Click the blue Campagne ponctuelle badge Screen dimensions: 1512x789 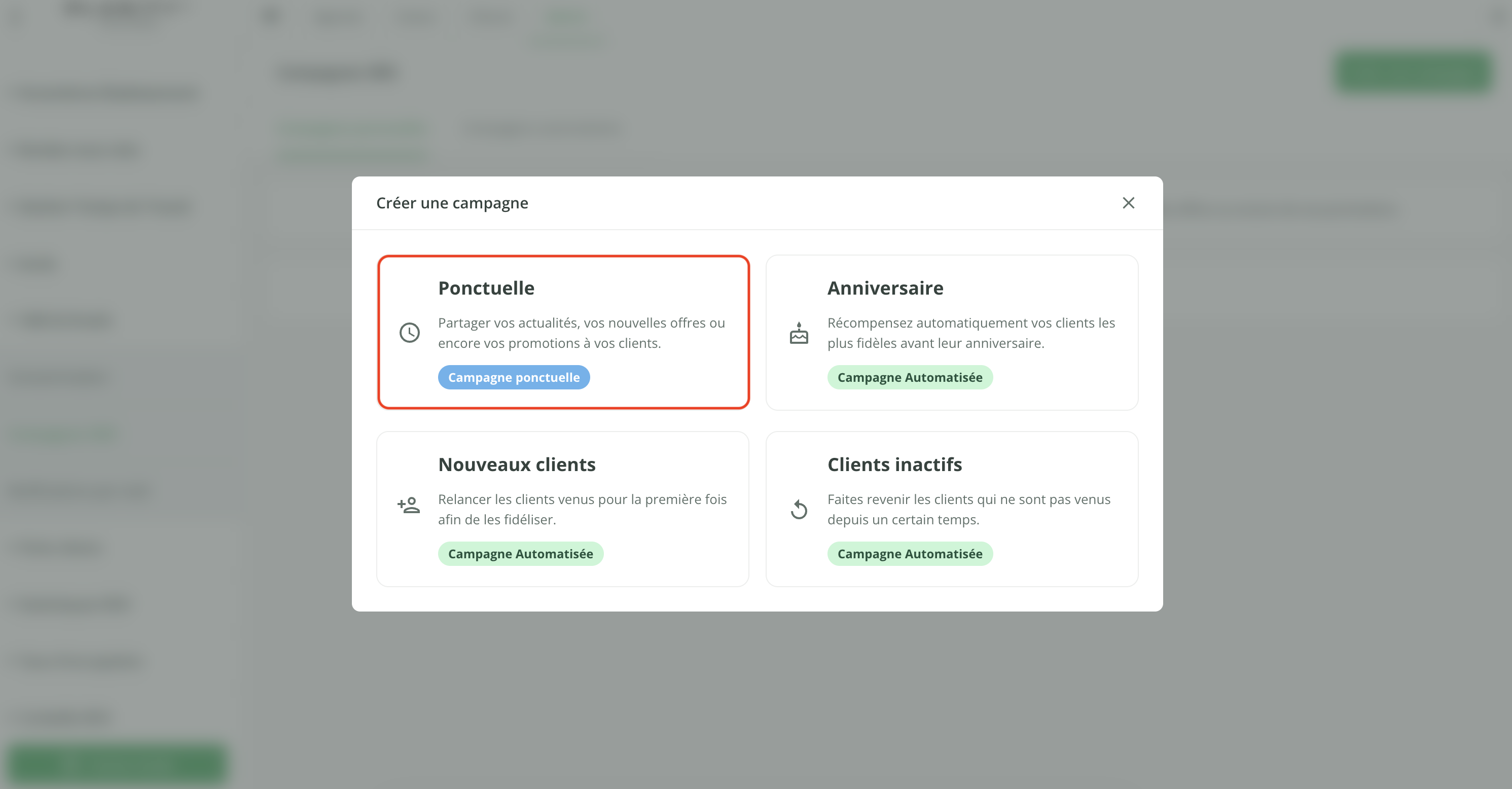coord(514,377)
